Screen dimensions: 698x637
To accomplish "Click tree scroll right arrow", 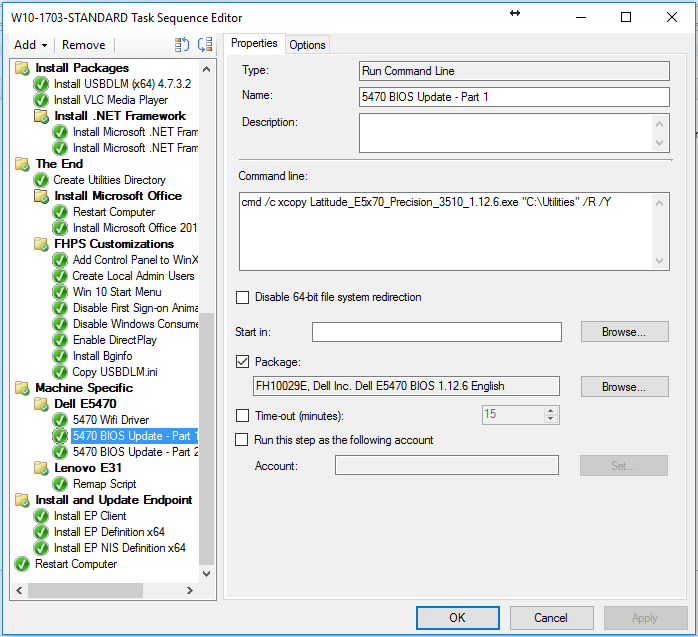I will 190,591.
